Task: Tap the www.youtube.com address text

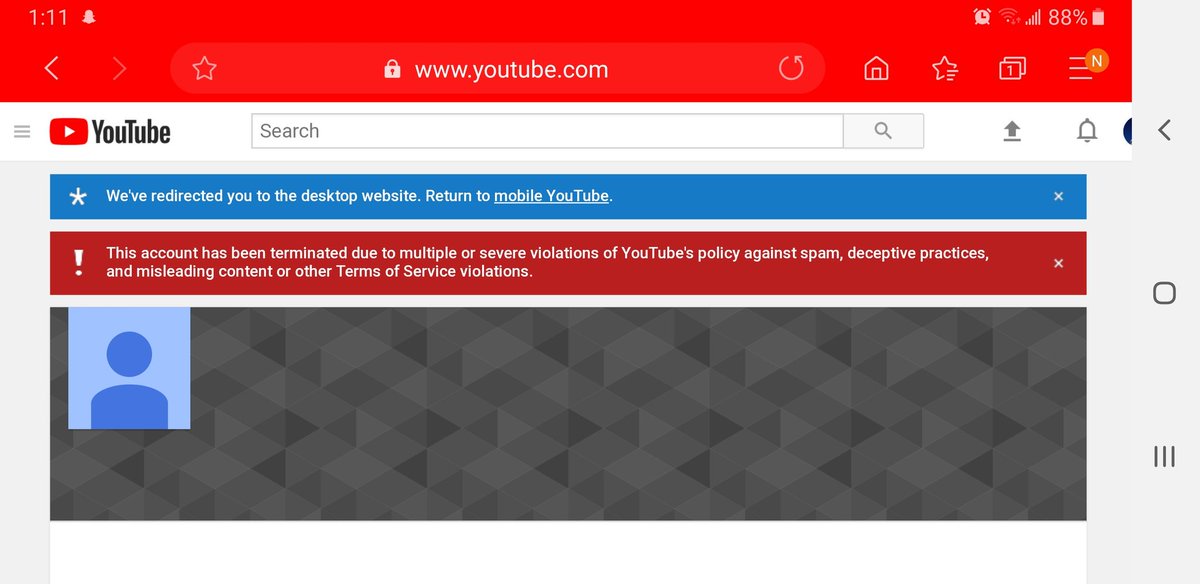Action: pyautogui.click(x=511, y=69)
